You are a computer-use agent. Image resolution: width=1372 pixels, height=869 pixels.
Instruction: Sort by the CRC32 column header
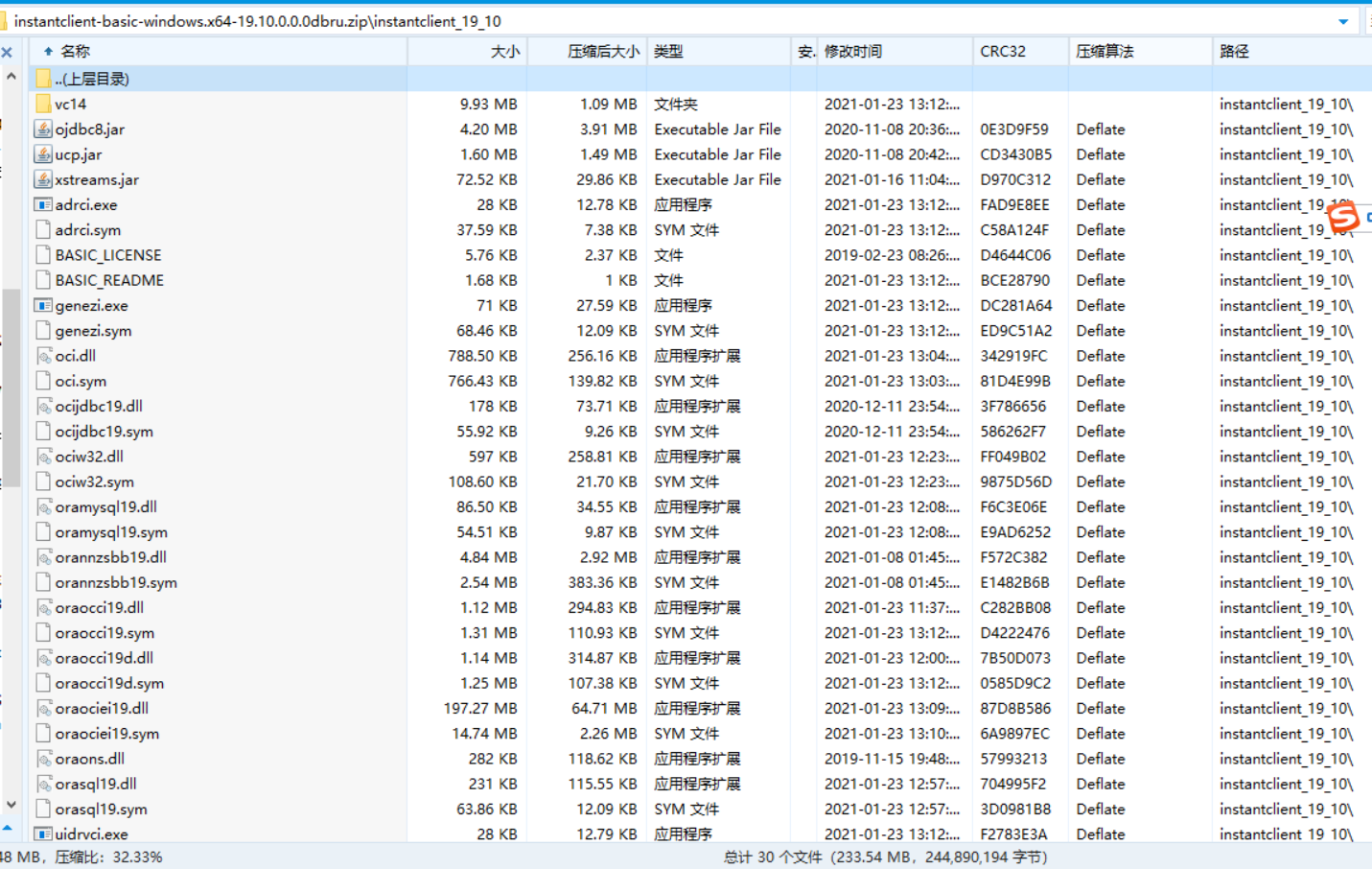coord(1020,52)
